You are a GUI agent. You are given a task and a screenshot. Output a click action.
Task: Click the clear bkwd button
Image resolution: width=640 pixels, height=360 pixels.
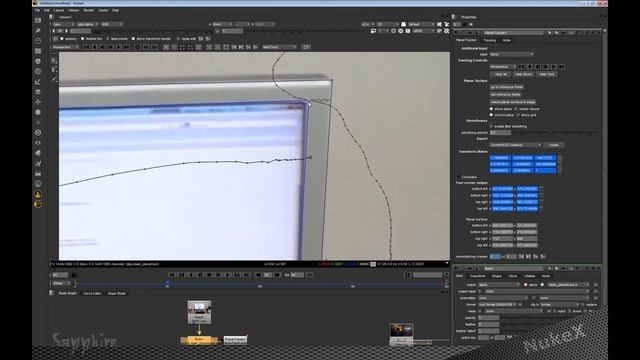pos(523,74)
